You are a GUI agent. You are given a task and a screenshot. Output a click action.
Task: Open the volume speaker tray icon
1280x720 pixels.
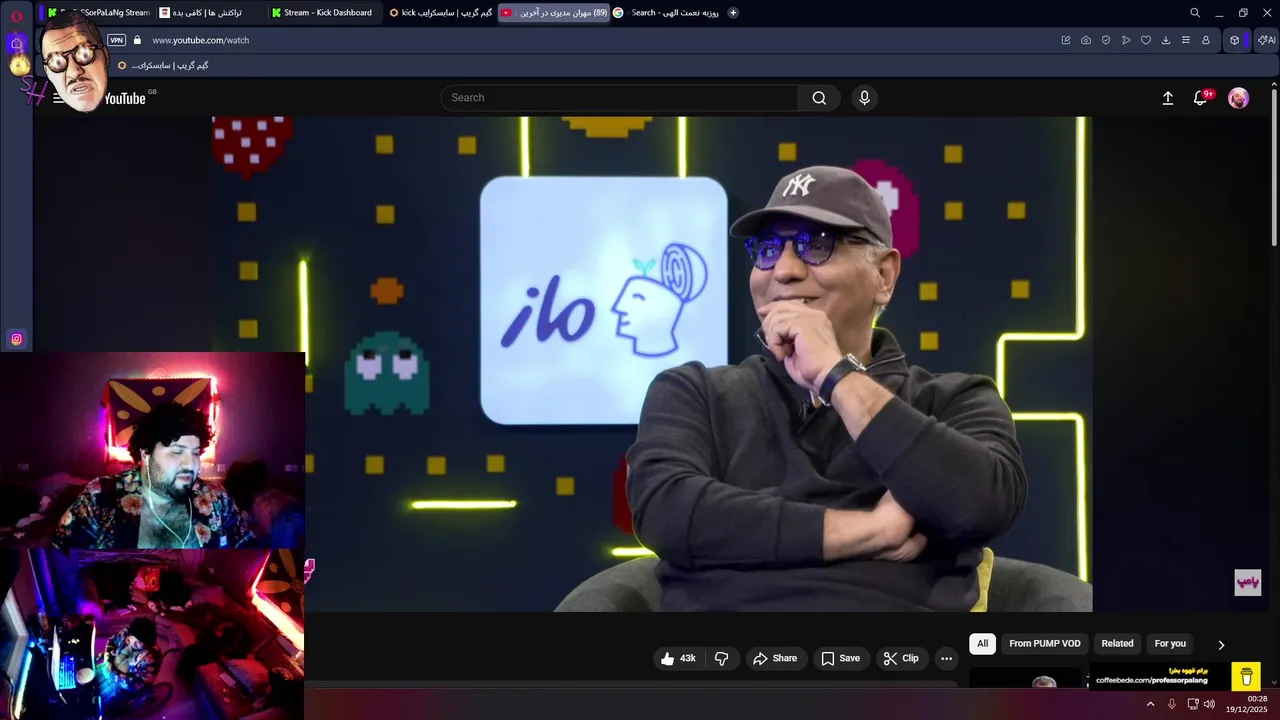(1210, 704)
